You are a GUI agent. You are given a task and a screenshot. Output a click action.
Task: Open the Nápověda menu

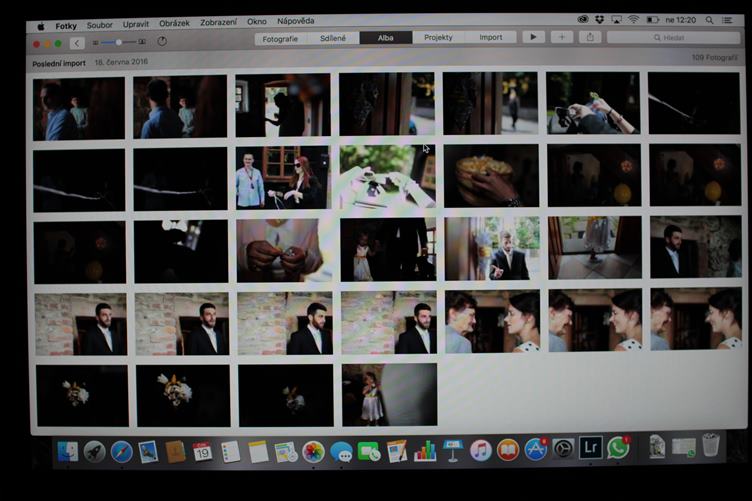click(x=295, y=21)
